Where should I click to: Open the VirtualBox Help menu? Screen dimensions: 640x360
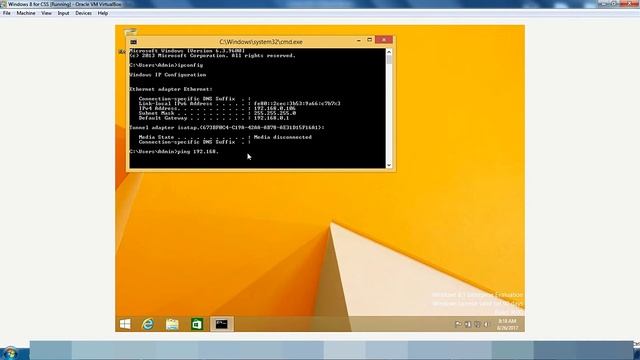(x=102, y=13)
